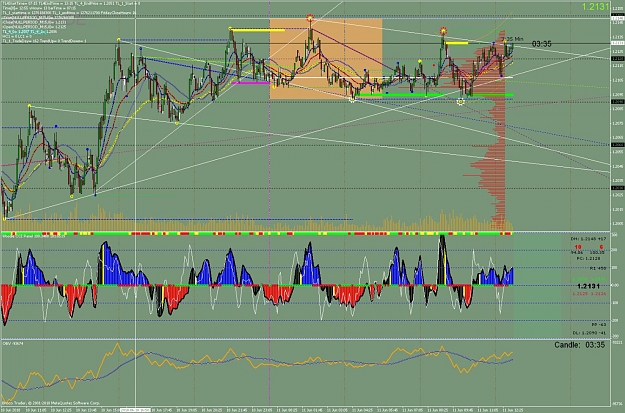
Task: Select the red sunburst marker at the highest peak
Action: (x=310, y=18)
